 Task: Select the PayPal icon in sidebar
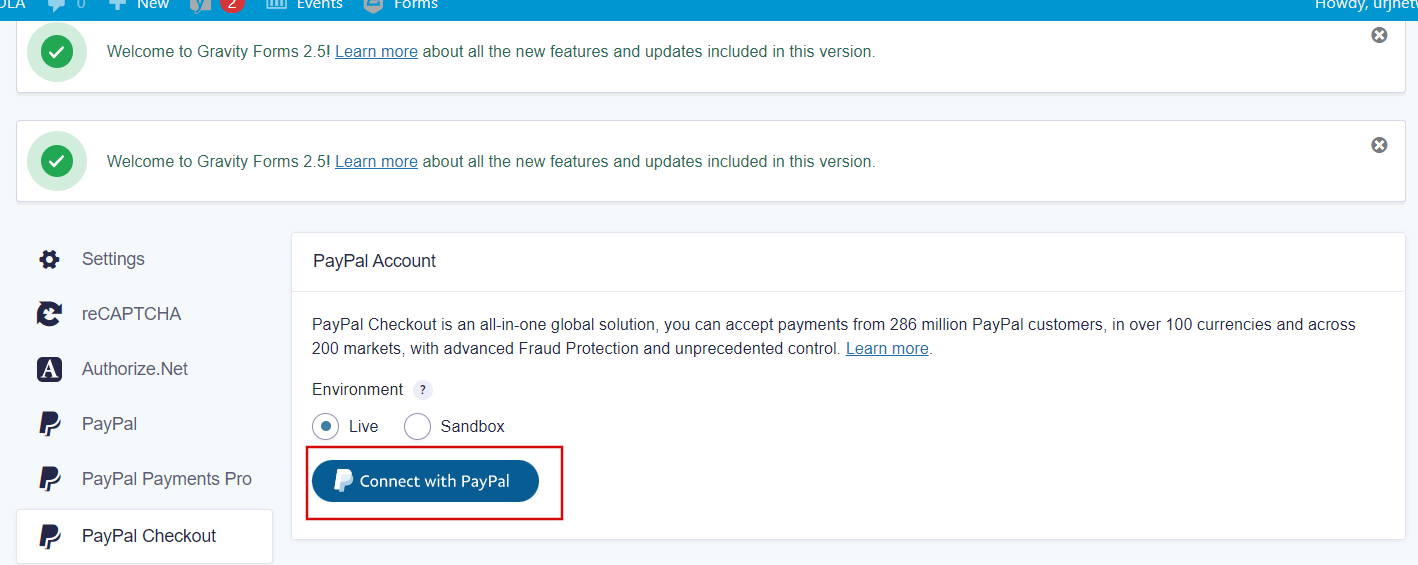click(x=49, y=424)
